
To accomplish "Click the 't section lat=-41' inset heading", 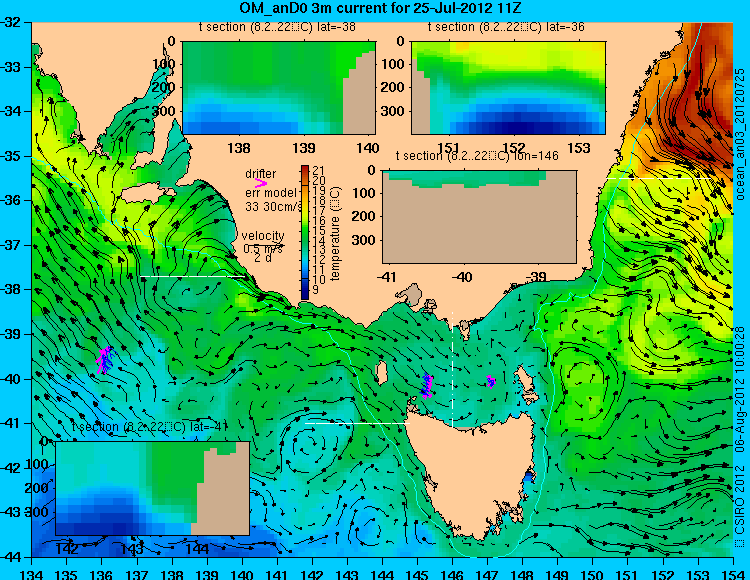I will coord(149,427).
